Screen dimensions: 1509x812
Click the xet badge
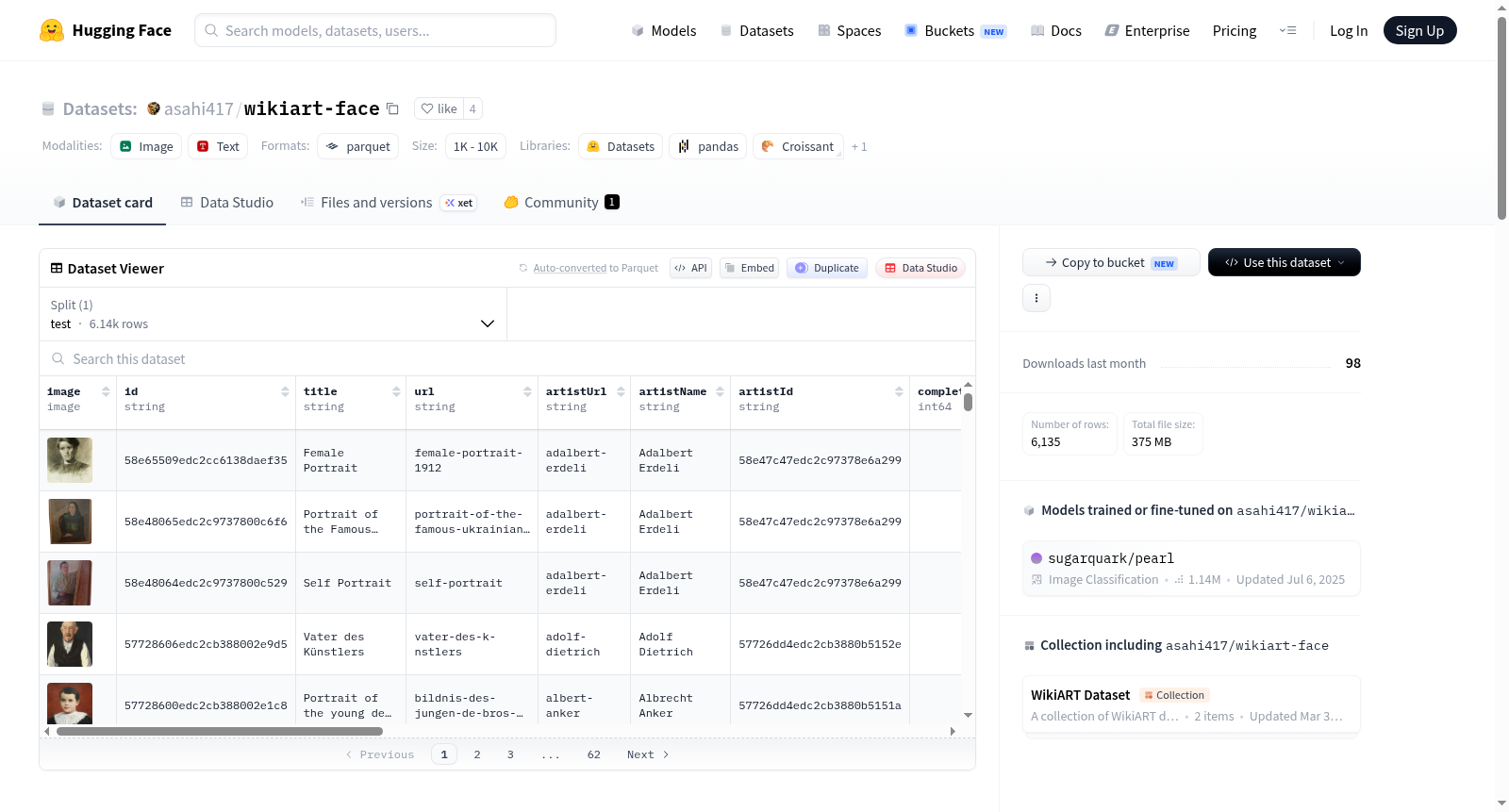[x=459, y=203]
